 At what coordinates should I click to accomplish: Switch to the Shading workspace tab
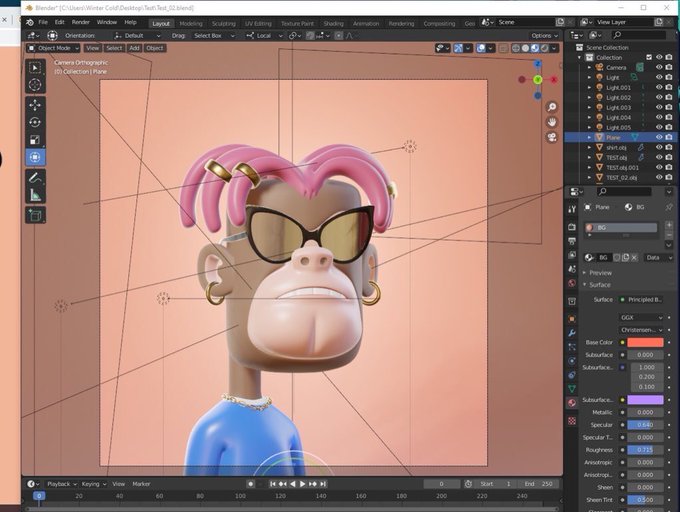333,23
